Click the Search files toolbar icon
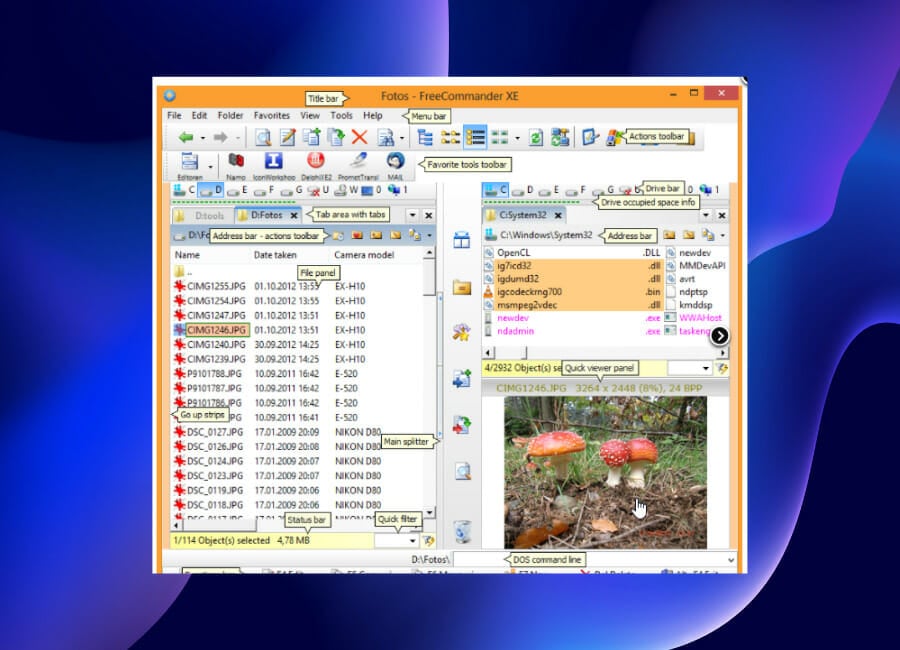The image size is (900, 650). 385,137
